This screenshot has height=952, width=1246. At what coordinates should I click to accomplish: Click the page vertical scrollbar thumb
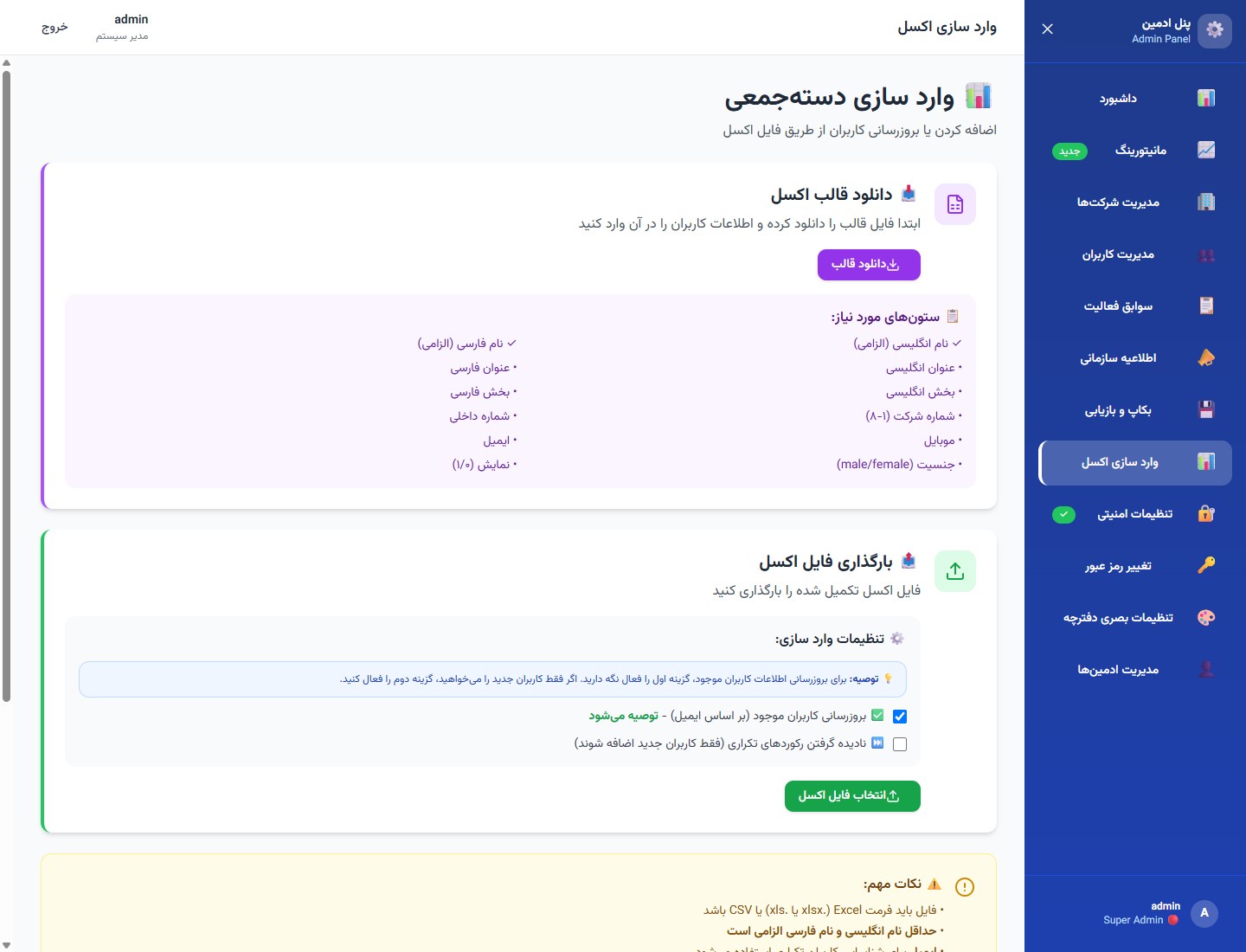[x=7, y=386]
